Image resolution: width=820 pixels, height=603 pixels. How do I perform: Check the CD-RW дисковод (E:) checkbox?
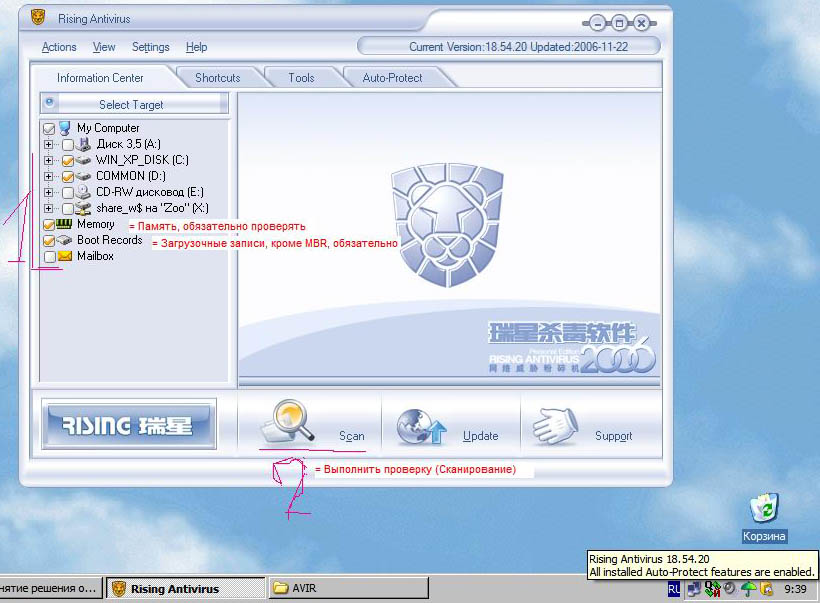67,192
